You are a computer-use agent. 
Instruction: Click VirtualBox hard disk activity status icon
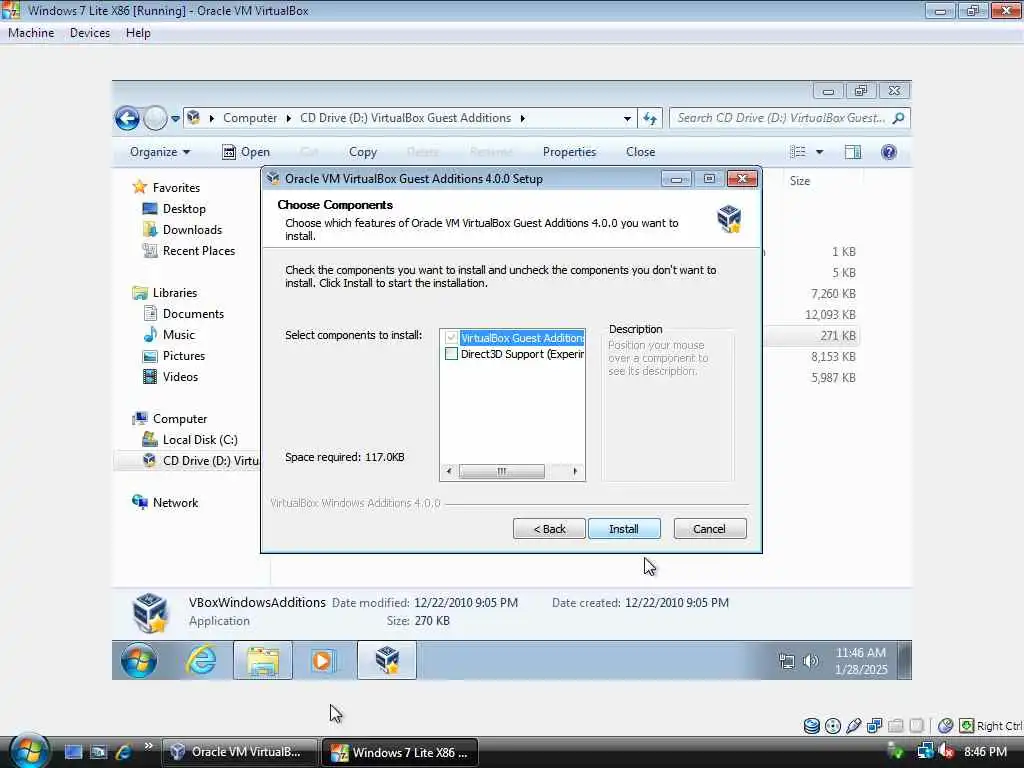pos(811,726)
